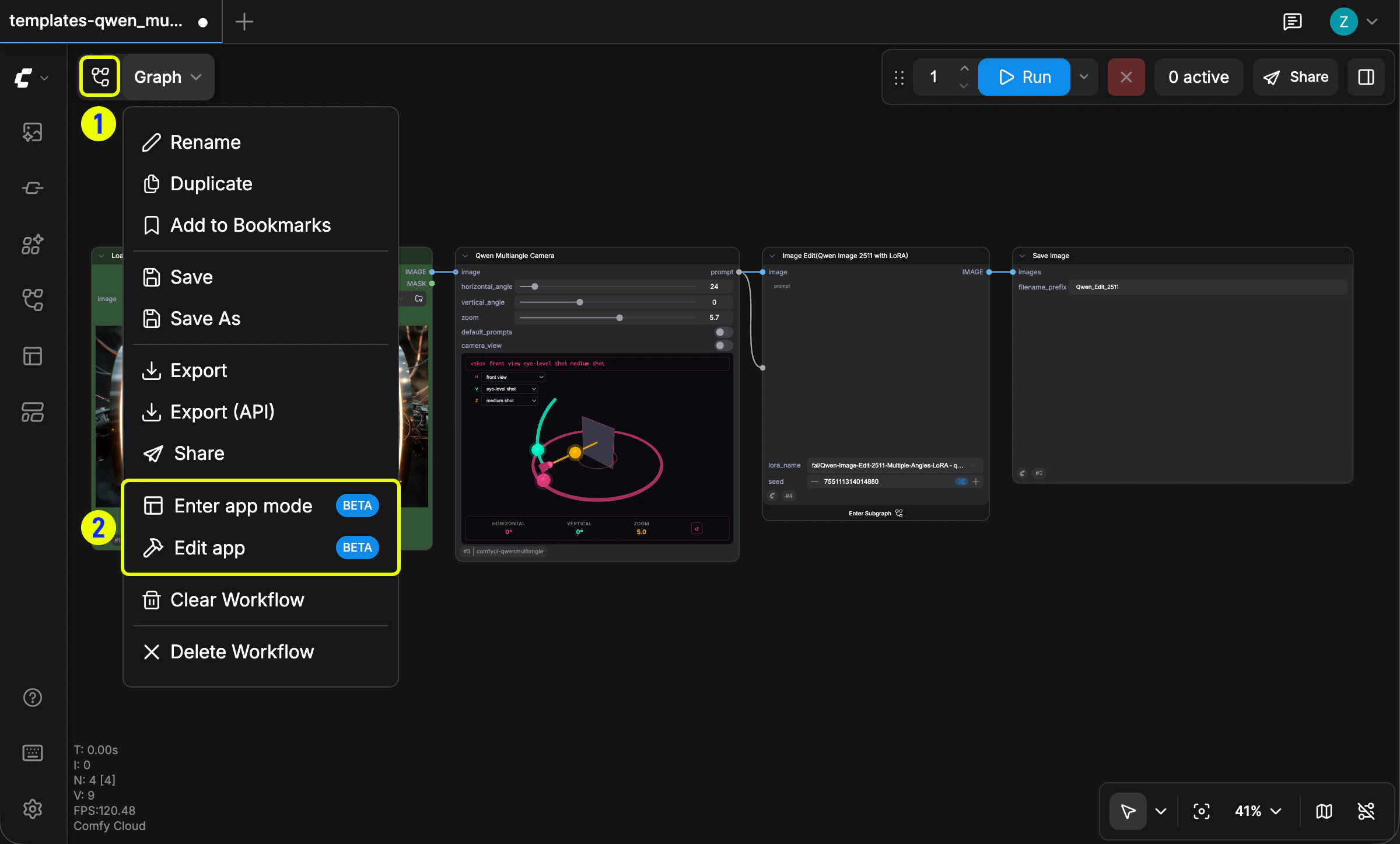Choose Export (API) from the menu
Image resolution: width=1400 pixels, height=844 pixels.
222,412
